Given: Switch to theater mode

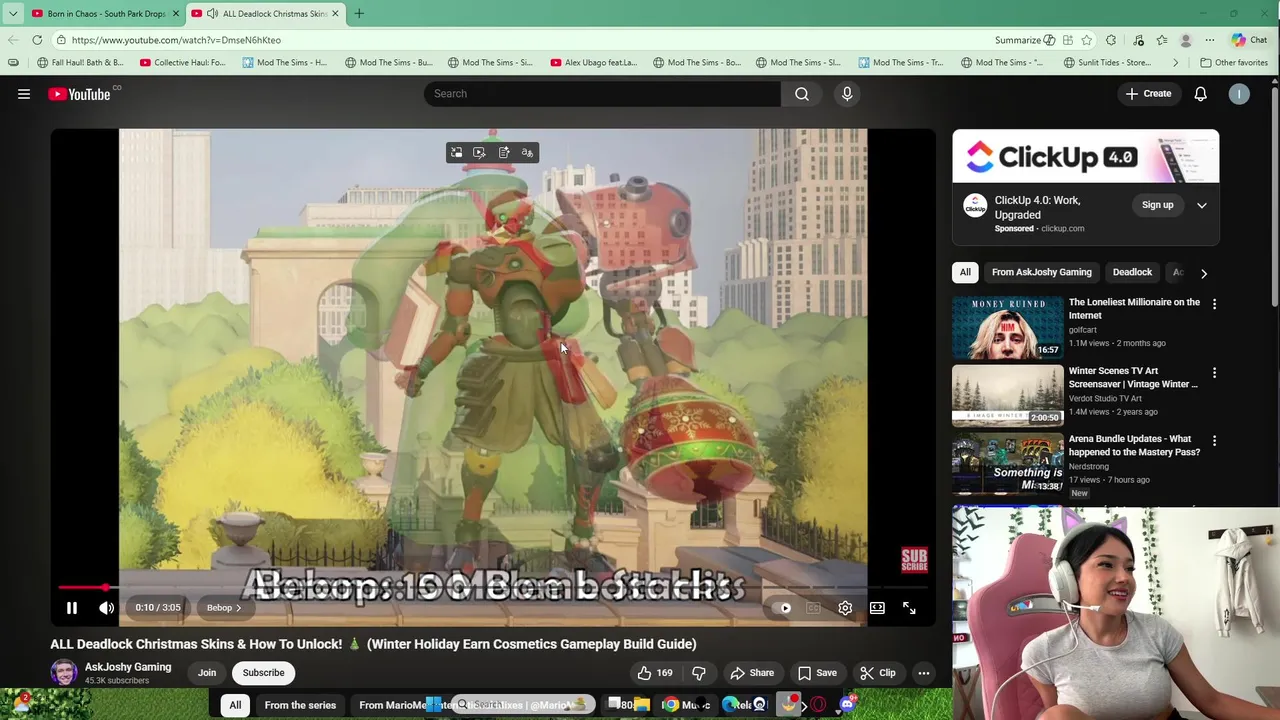Looking at the screenshot, I should (877, 608).
